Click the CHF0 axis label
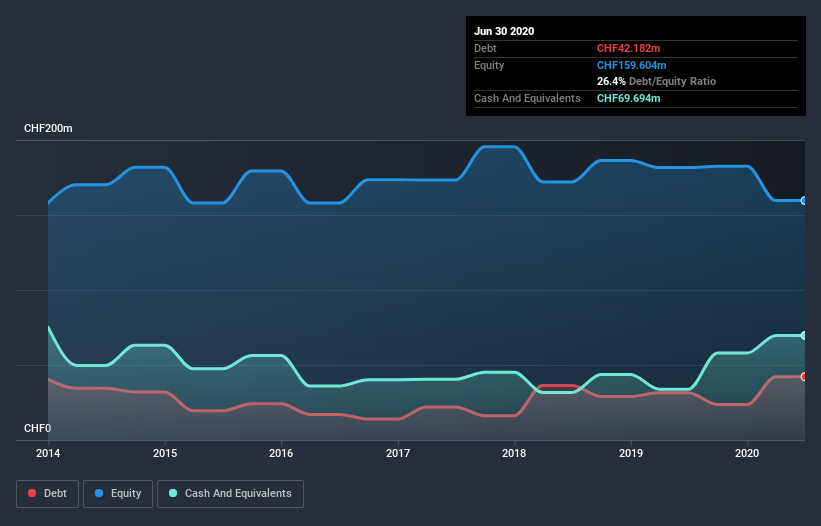The width and height of the screenshot is (821, 526). click(38, 428)
